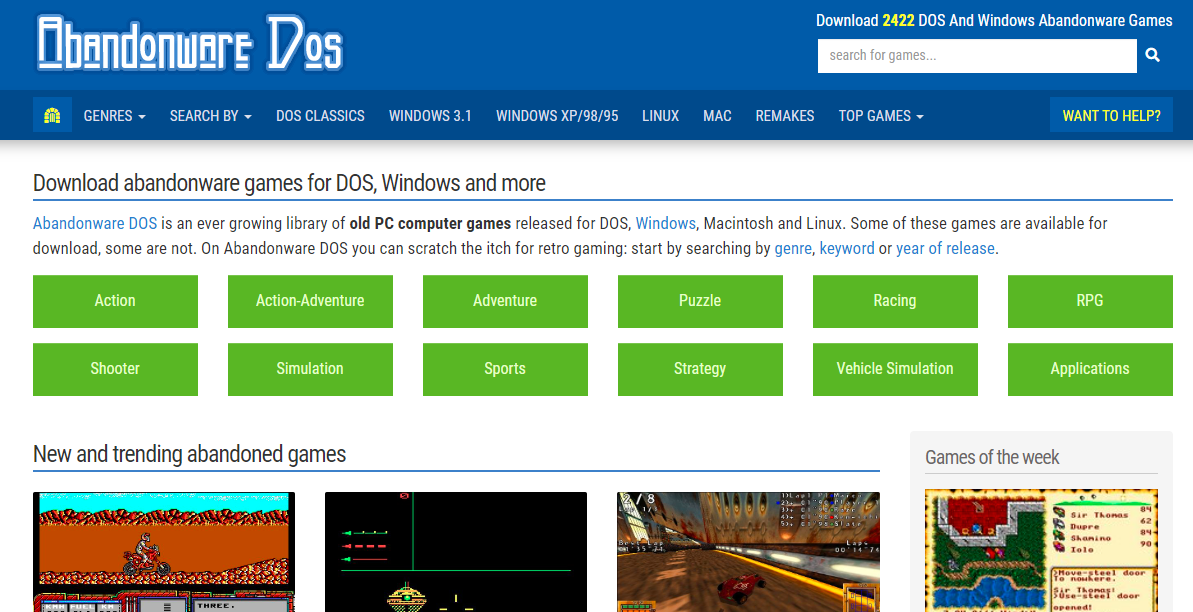Browse the Sports genre button
1193x612 pixels.
coord(505,369)
